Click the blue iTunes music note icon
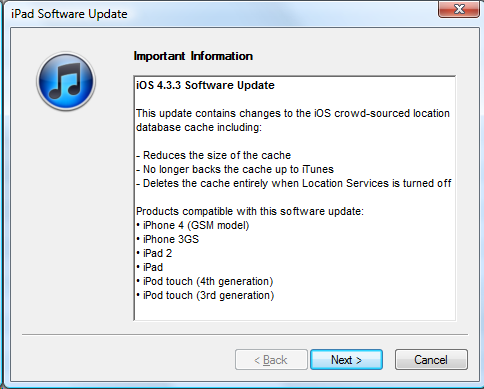This screenshot has height=389, width=484. (66, 81)
